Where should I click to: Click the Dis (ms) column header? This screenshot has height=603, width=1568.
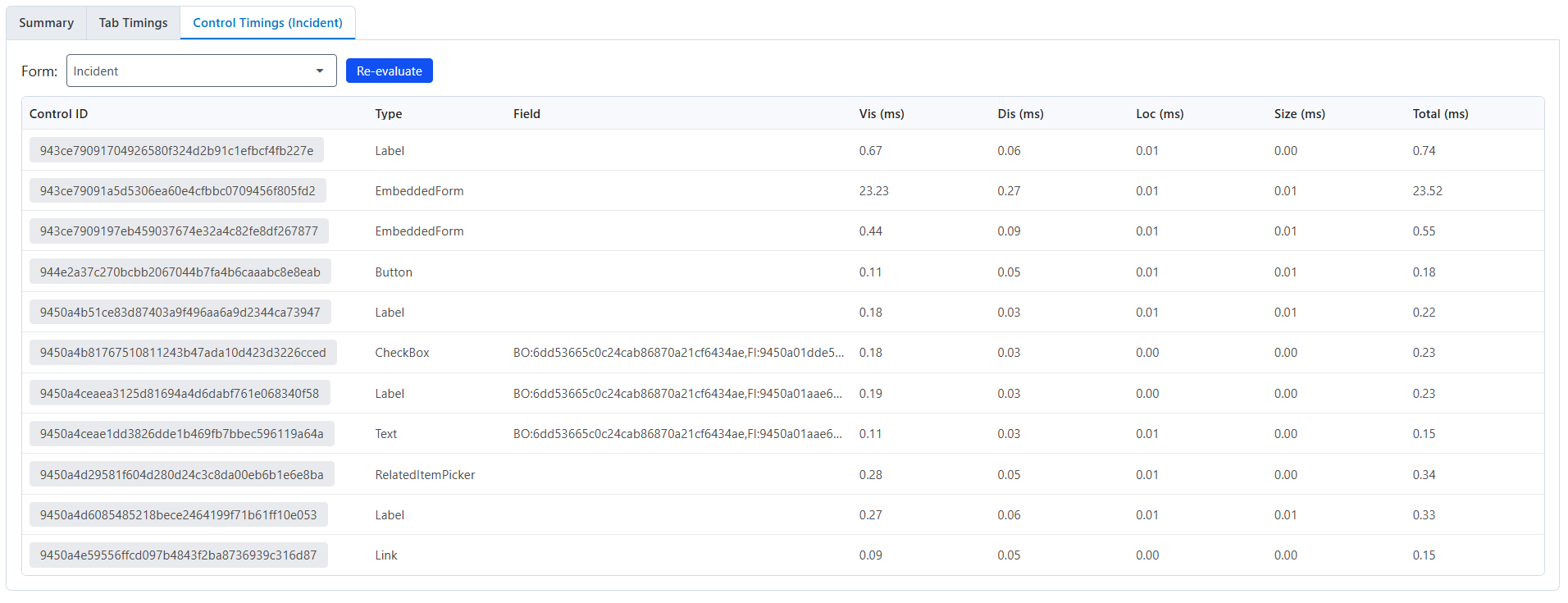coord(1020,114)
